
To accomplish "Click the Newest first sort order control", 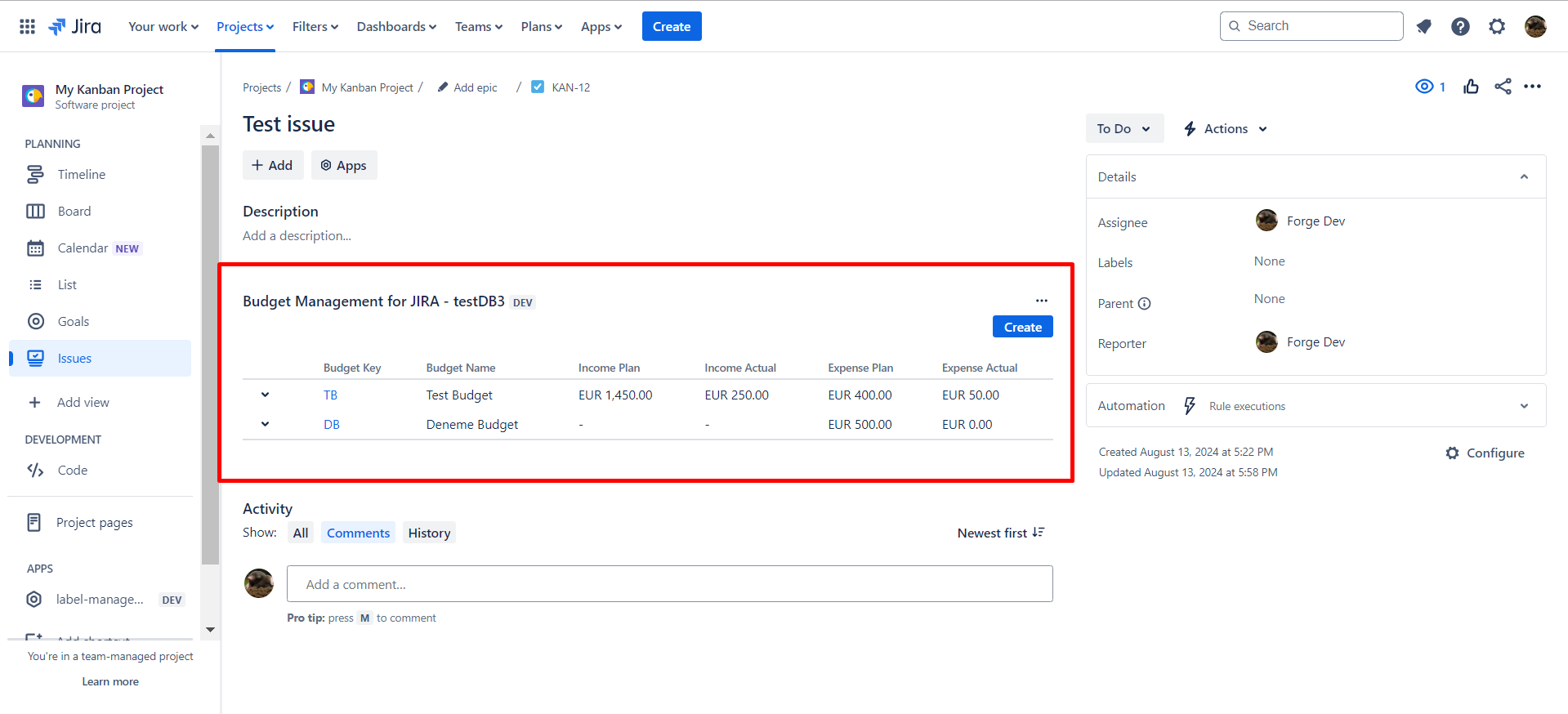I will pos(1001,533).
